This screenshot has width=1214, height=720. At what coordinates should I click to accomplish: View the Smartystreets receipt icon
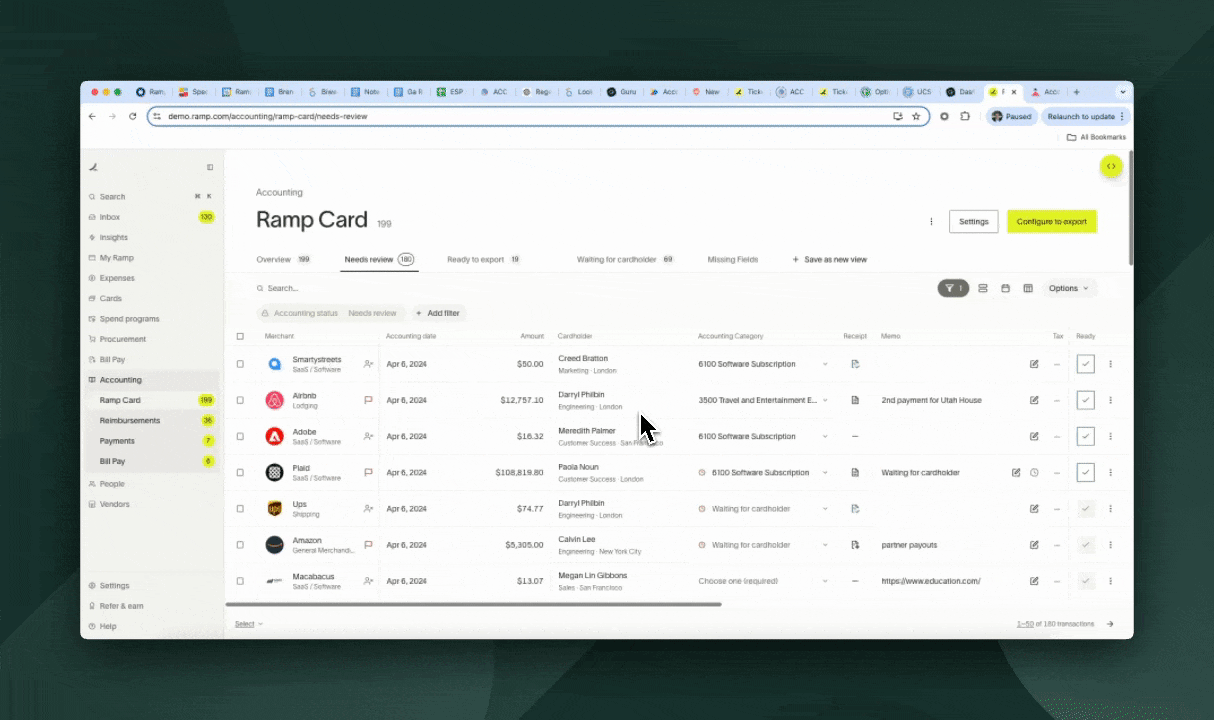(x=855, y=364)
